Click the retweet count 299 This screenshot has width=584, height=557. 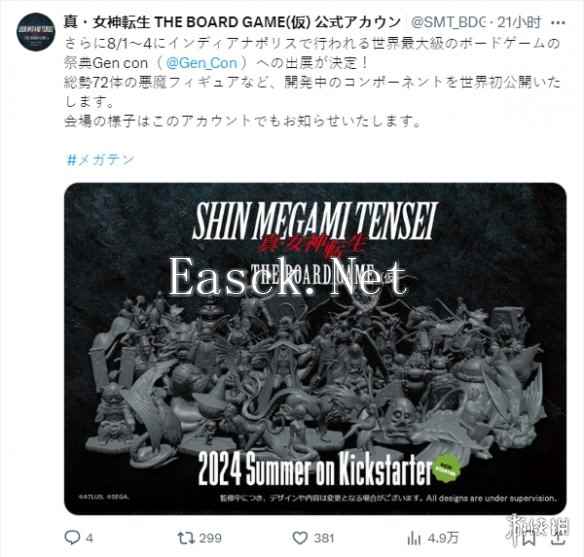[x=210, y=538]
